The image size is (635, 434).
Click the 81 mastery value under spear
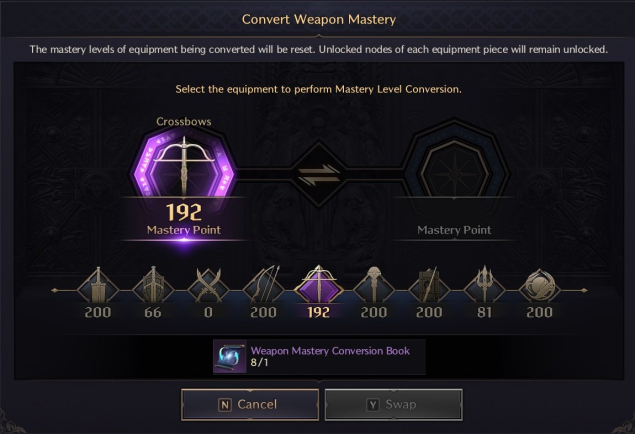pos(484,312)
